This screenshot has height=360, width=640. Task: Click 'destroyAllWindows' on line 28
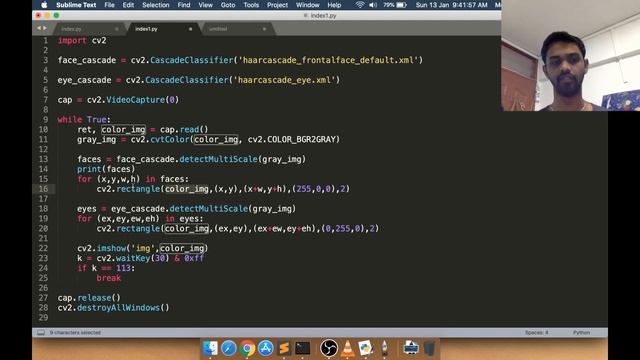[x=118, y=308]
